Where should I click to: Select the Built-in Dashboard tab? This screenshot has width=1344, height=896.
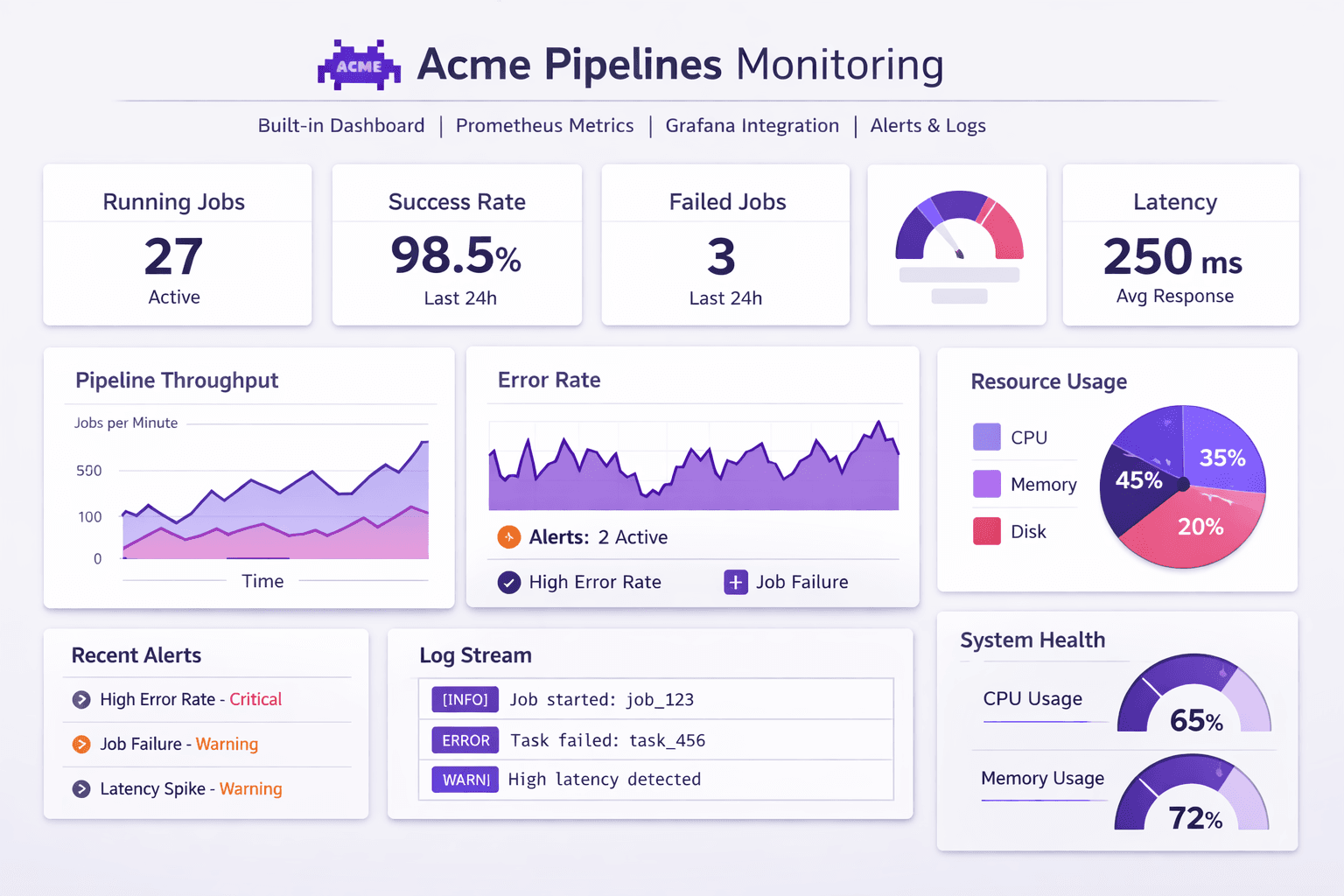341,126
